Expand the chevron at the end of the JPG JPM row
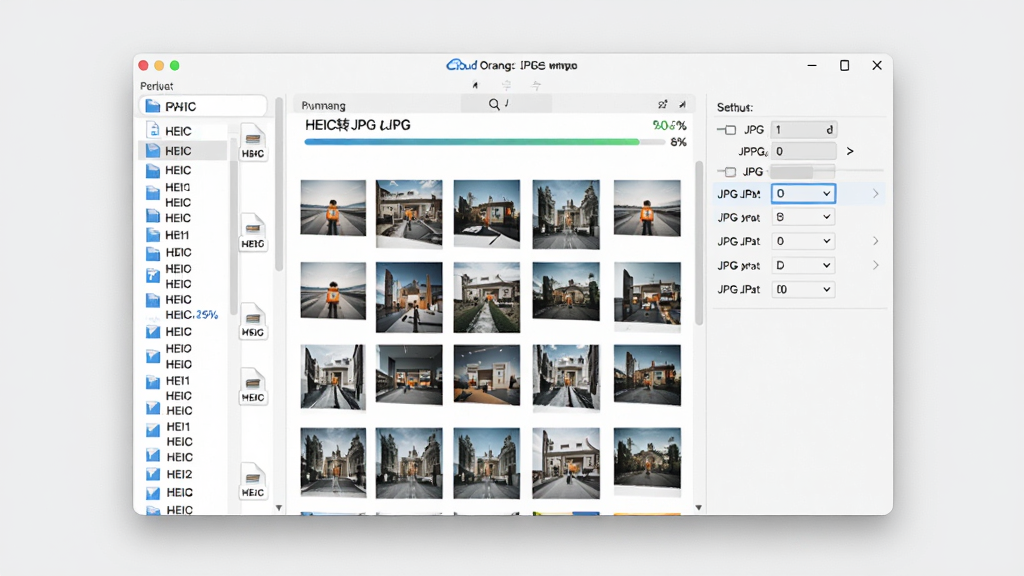The image size is (1024, 576). coord(876,193)
